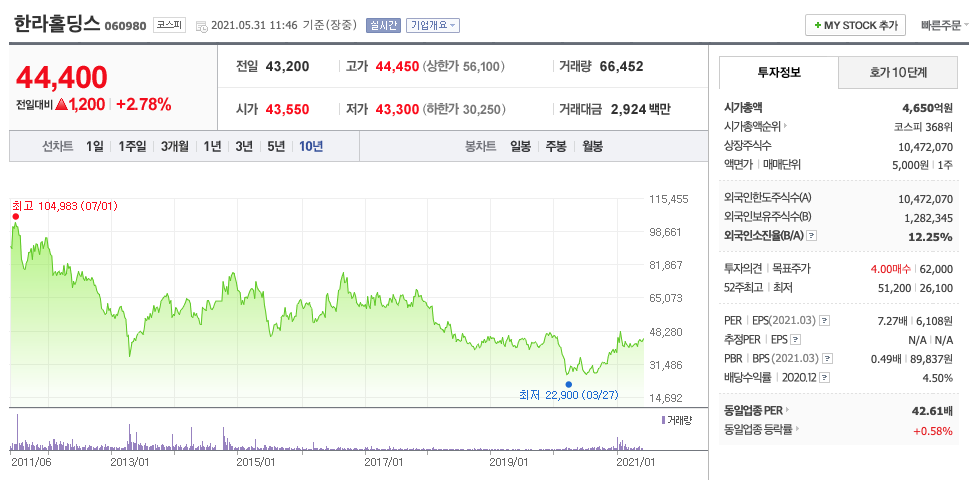Click the 2013/01 x-axis label
976x480 pixels.
[130, 462]
